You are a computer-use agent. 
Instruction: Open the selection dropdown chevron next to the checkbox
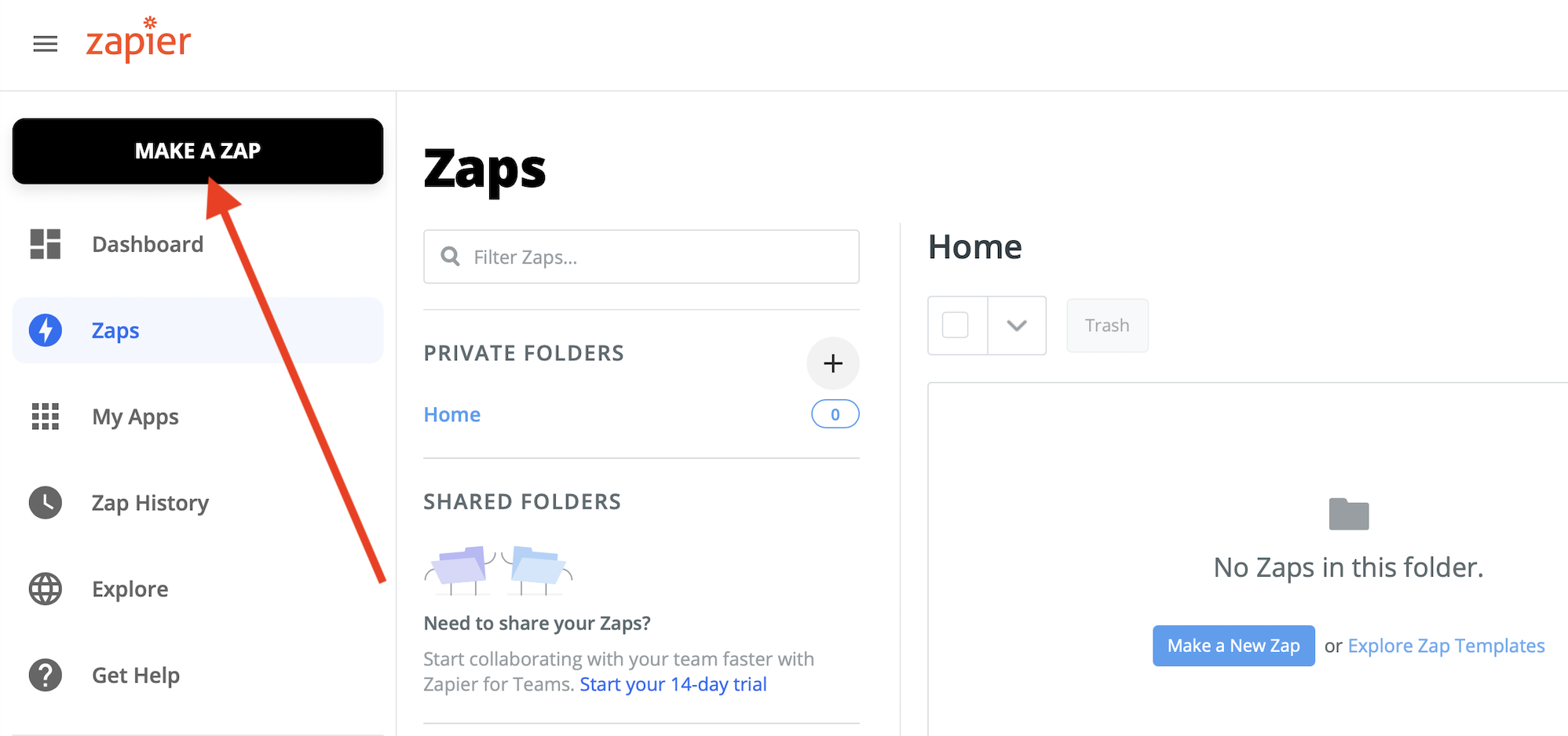(x=1017, y=325)
